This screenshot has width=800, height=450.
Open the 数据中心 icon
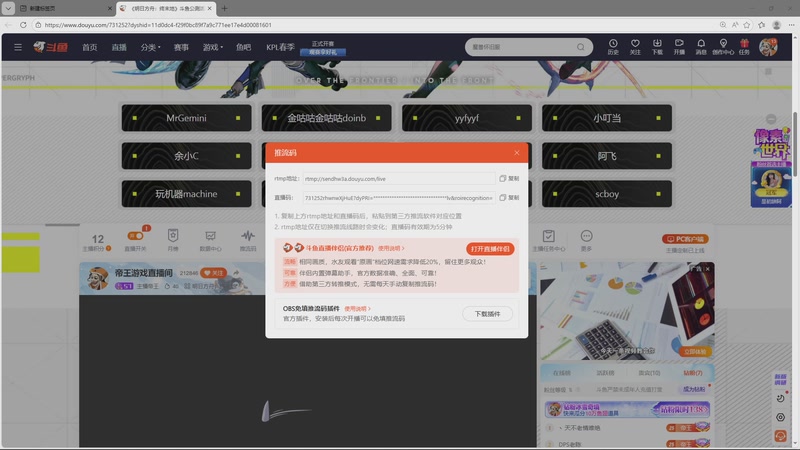[210, 236]
